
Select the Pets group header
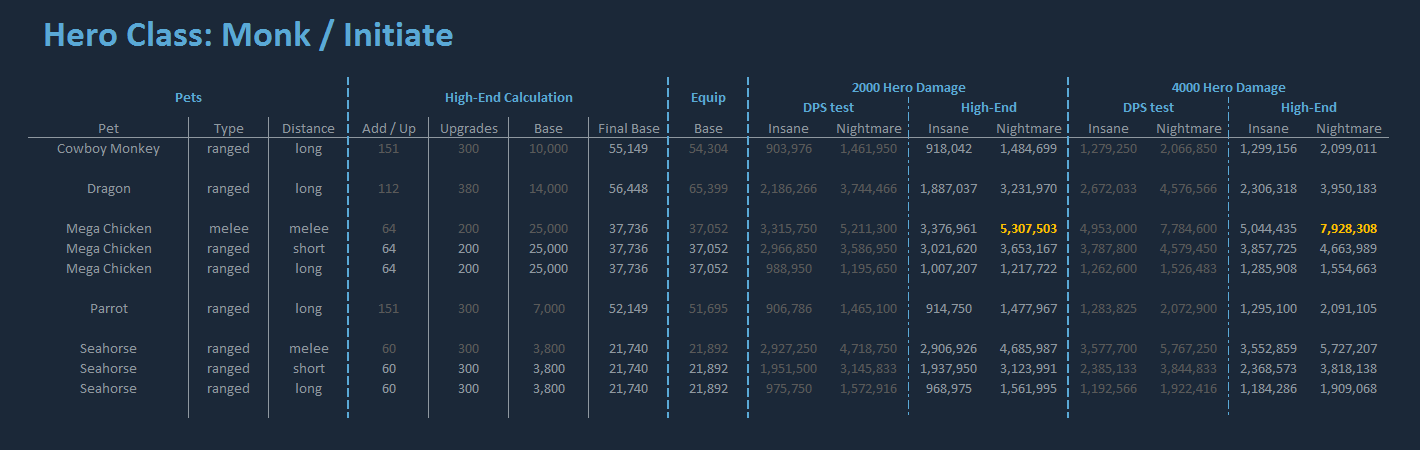pyautogui.click(x=188, y=98)
